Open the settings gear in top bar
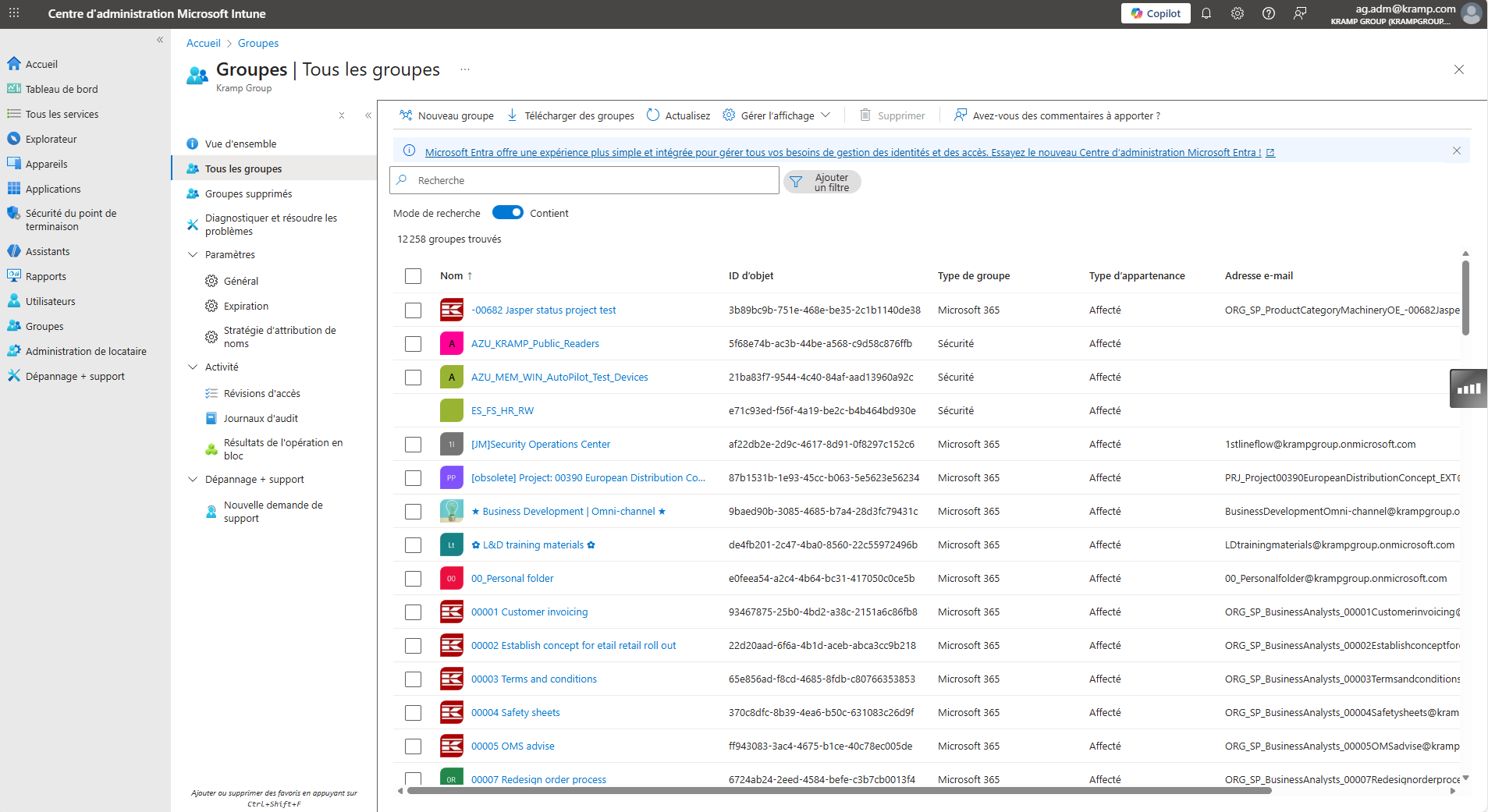 (1237, 13)
